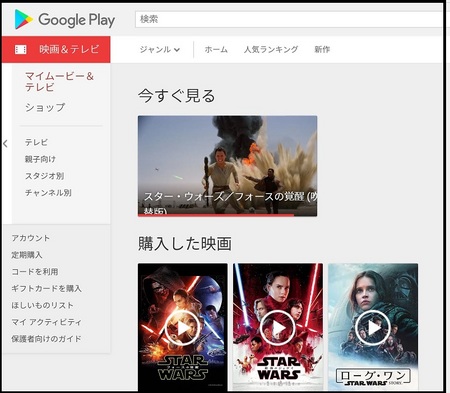
Task: Open 定期購入 link
Action: pos(27,255)
